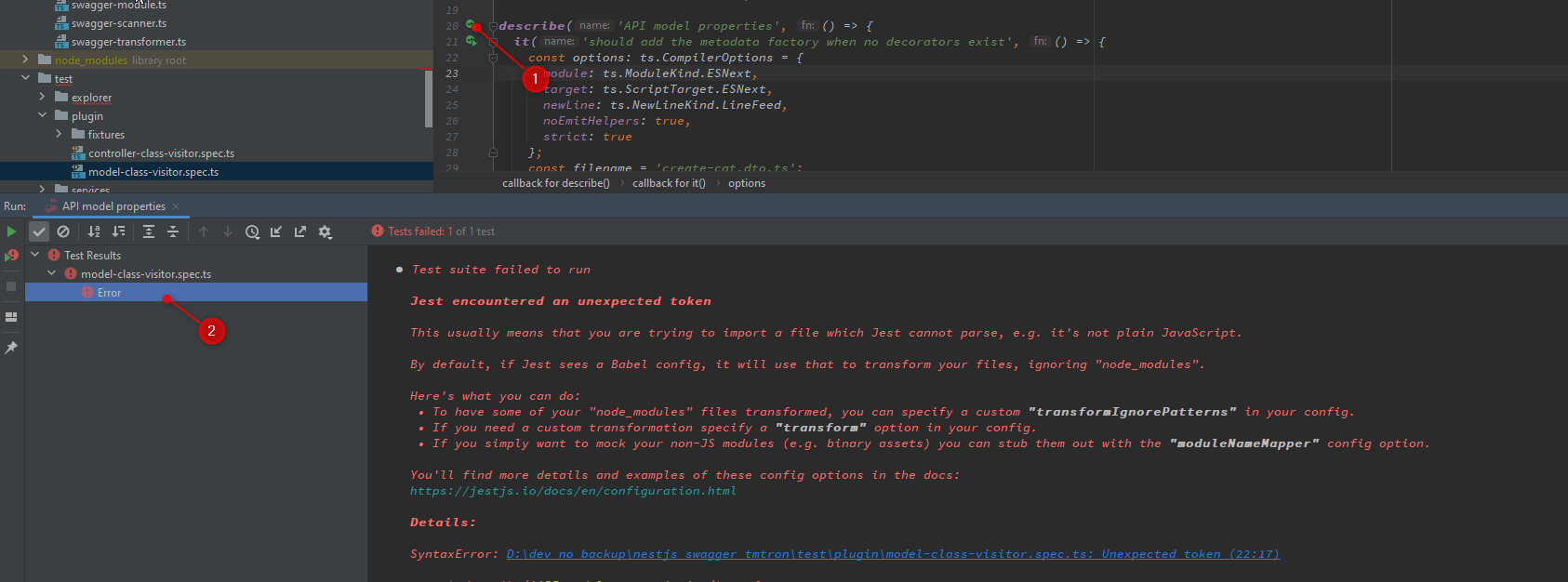Click line number 23 in the gutter
This screenshot has height=582, width=1568.
[452, 73]
